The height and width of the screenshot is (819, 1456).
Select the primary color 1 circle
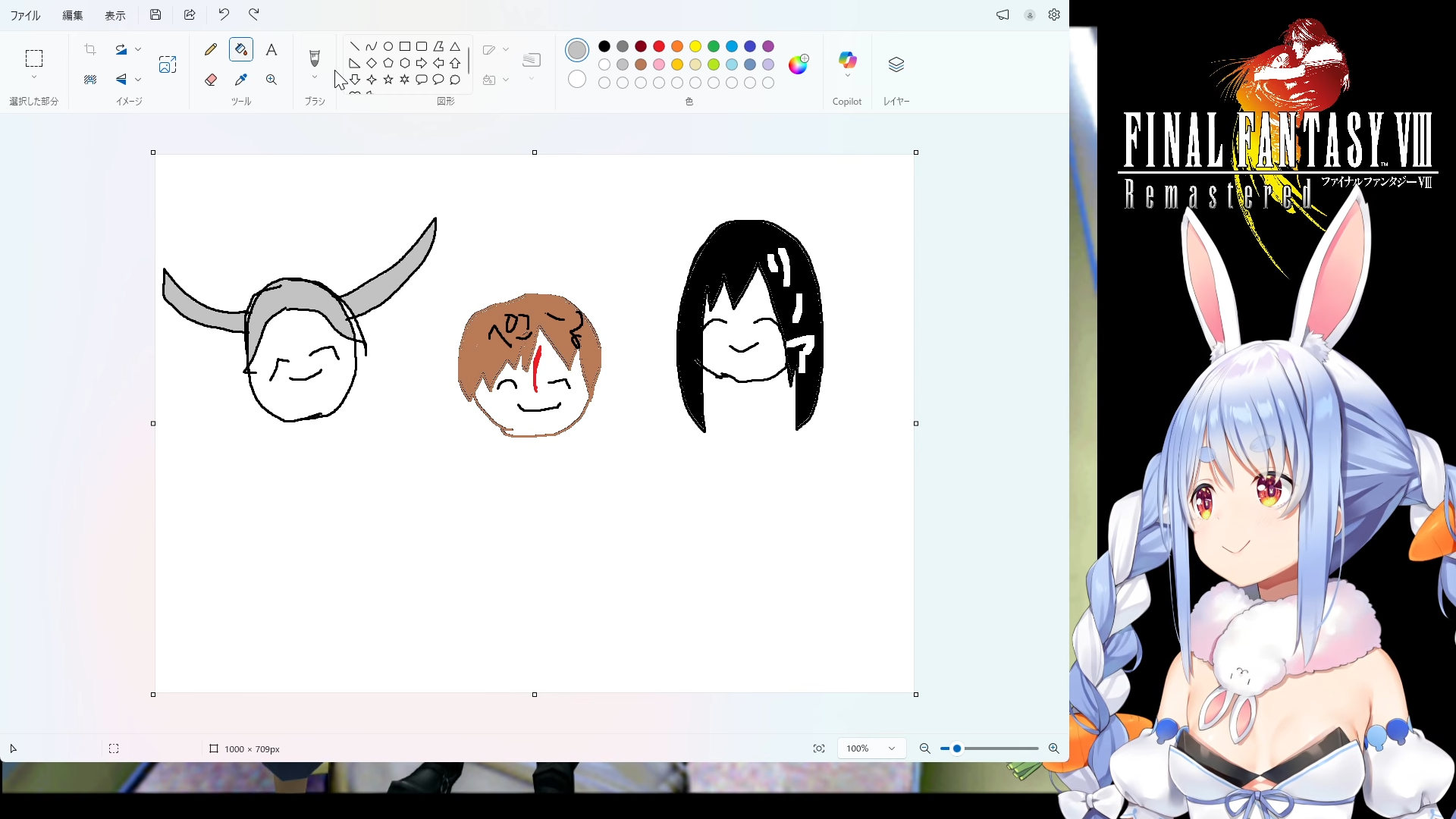(x=577, y=50)
